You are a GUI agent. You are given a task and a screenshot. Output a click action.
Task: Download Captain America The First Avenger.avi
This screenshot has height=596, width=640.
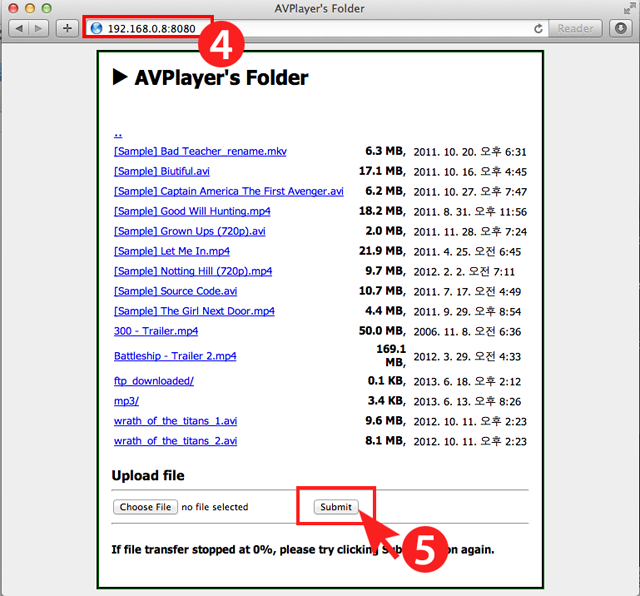(x=228, y=191)
